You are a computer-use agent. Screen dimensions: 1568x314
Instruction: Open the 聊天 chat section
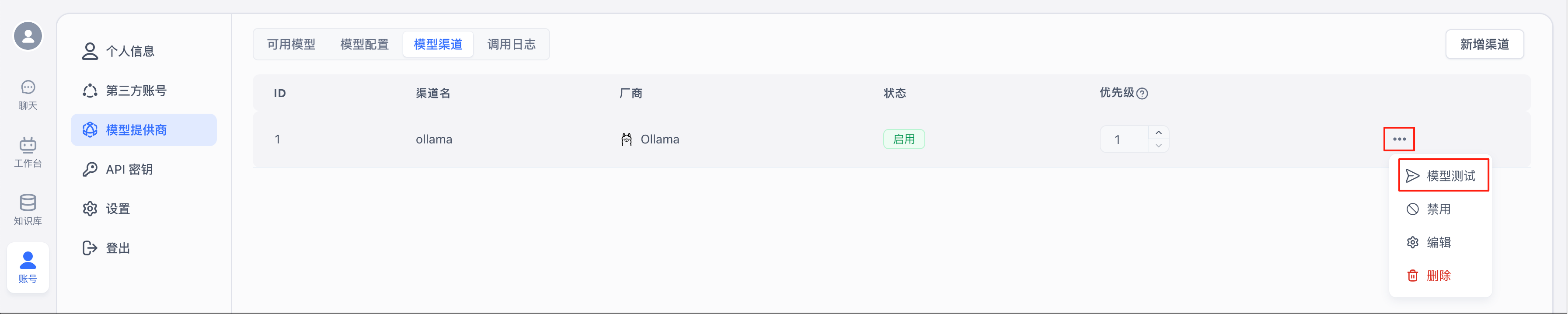(x=28, y=95)
